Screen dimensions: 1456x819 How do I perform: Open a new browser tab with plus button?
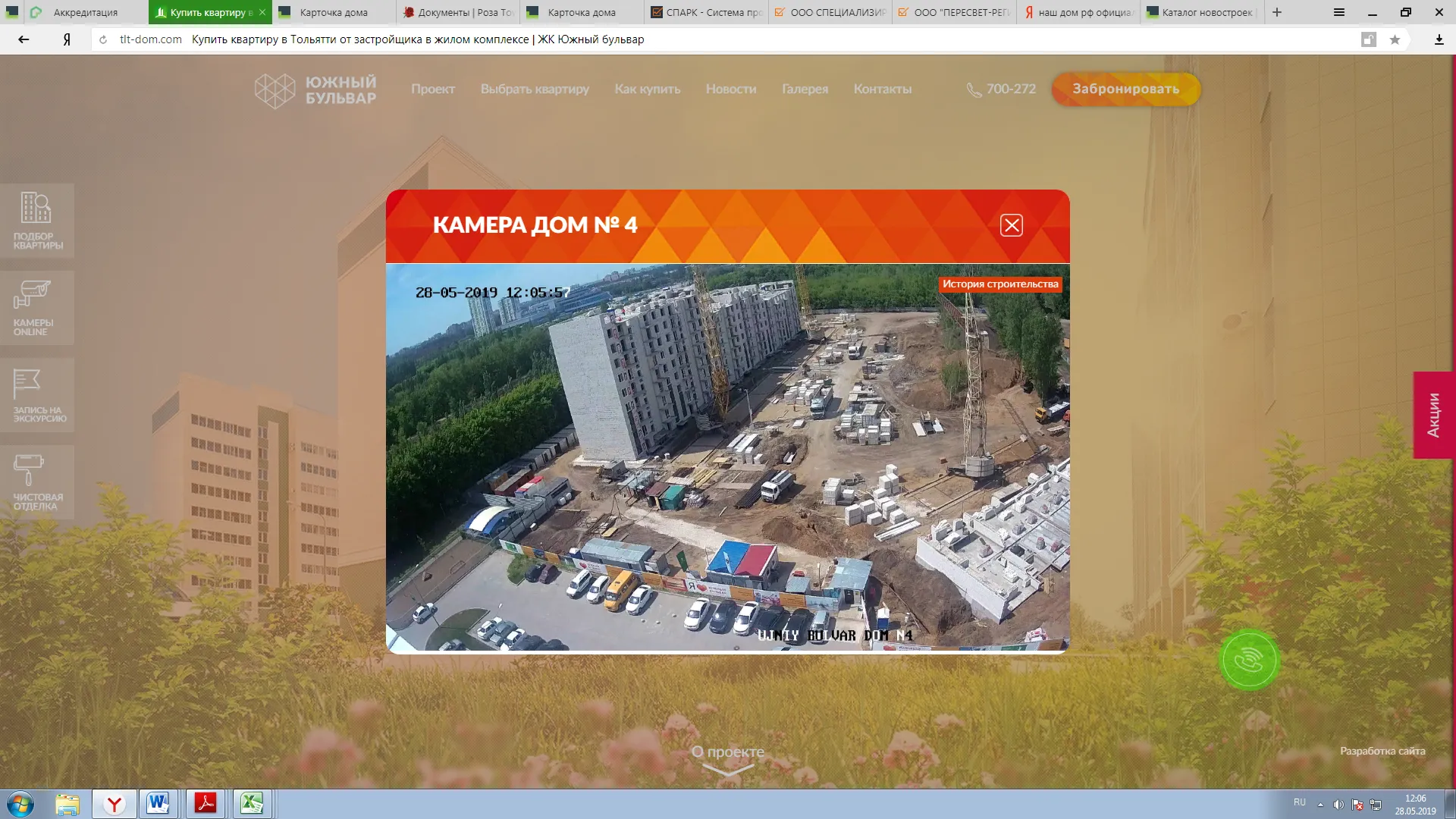[x=1276, y=12]
